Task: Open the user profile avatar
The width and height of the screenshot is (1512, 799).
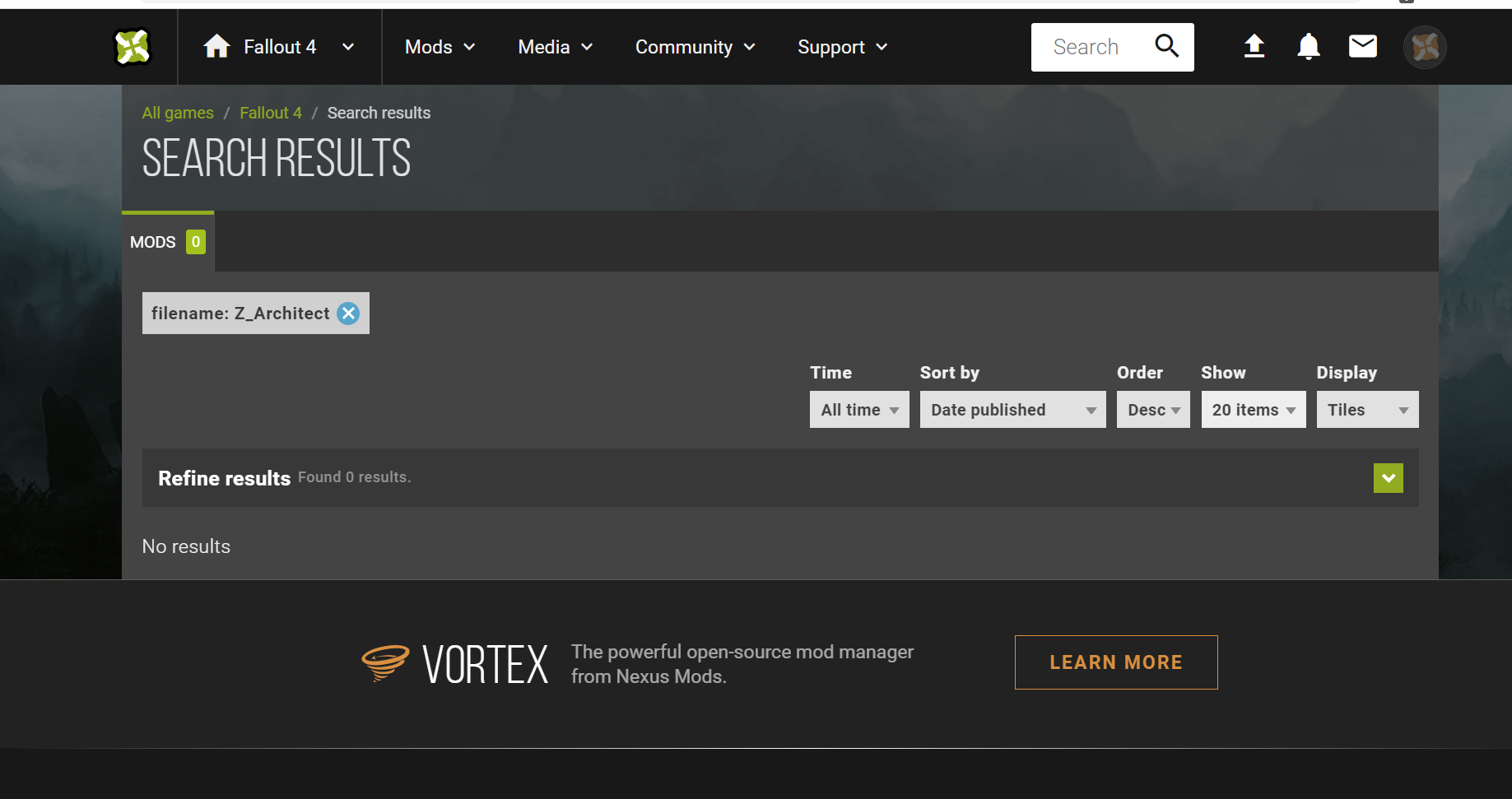Action: coord(1425,47)
